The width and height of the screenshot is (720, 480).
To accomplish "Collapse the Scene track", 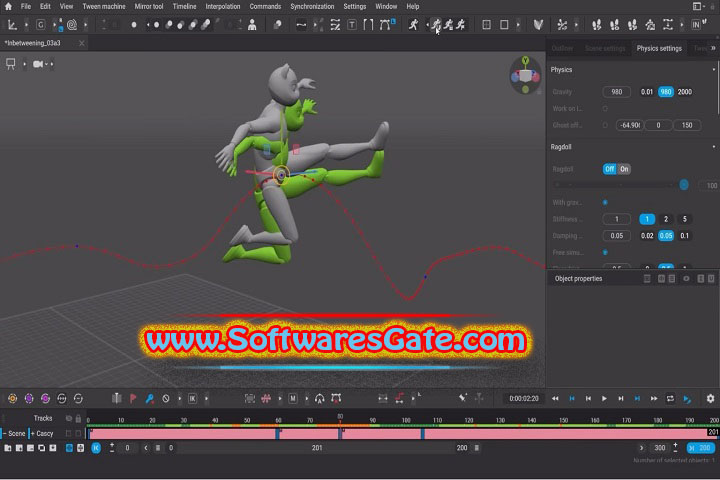I will [x=5, y=434].
